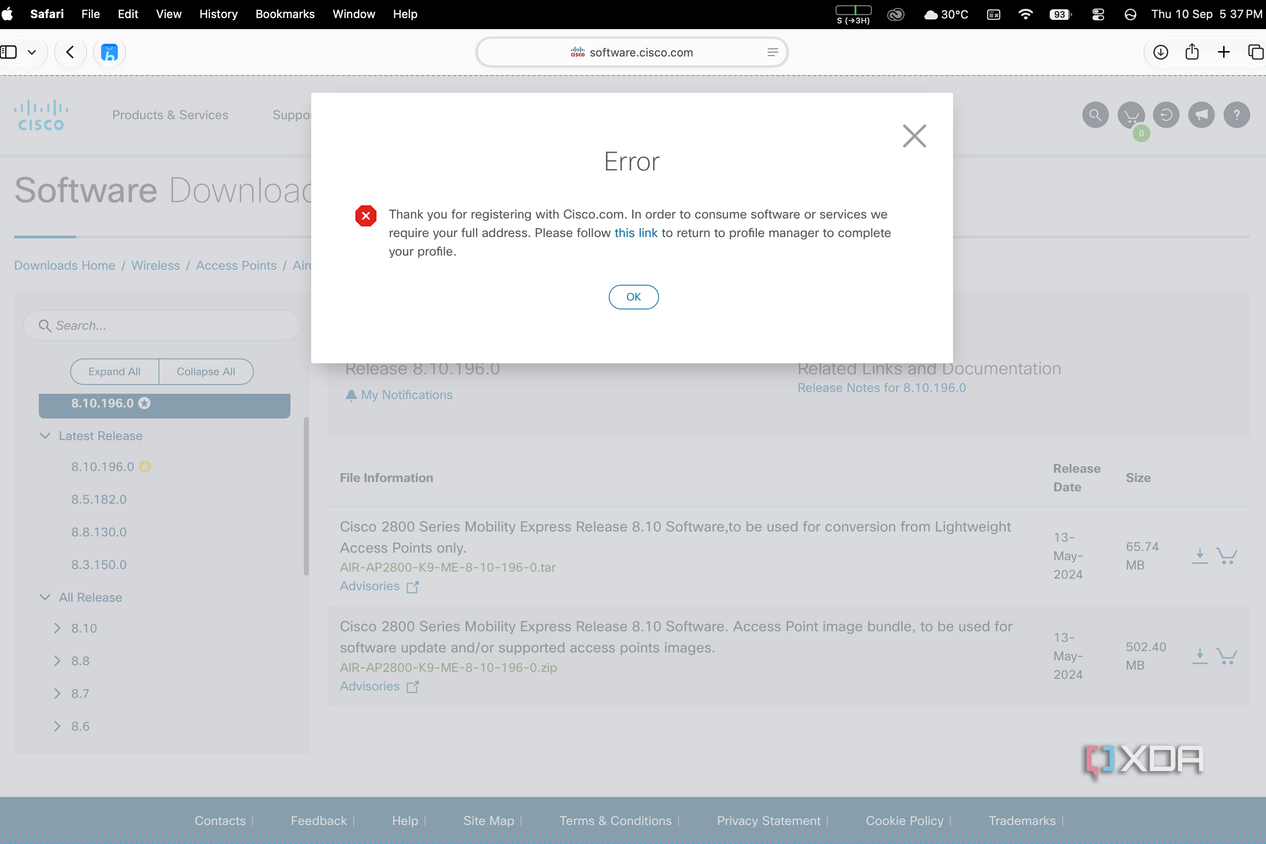
Task: Open the Safari Edit menu
Action: tap(128, 14)
